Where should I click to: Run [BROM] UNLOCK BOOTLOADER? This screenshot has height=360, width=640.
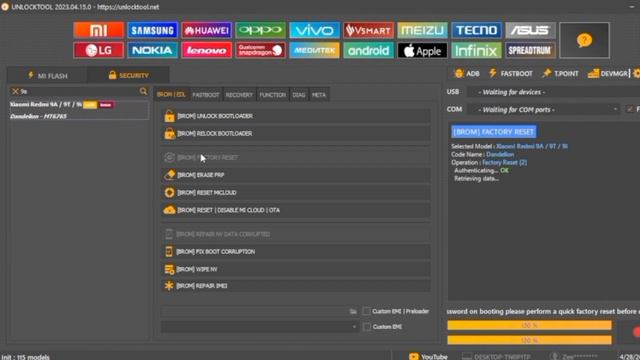296,116
